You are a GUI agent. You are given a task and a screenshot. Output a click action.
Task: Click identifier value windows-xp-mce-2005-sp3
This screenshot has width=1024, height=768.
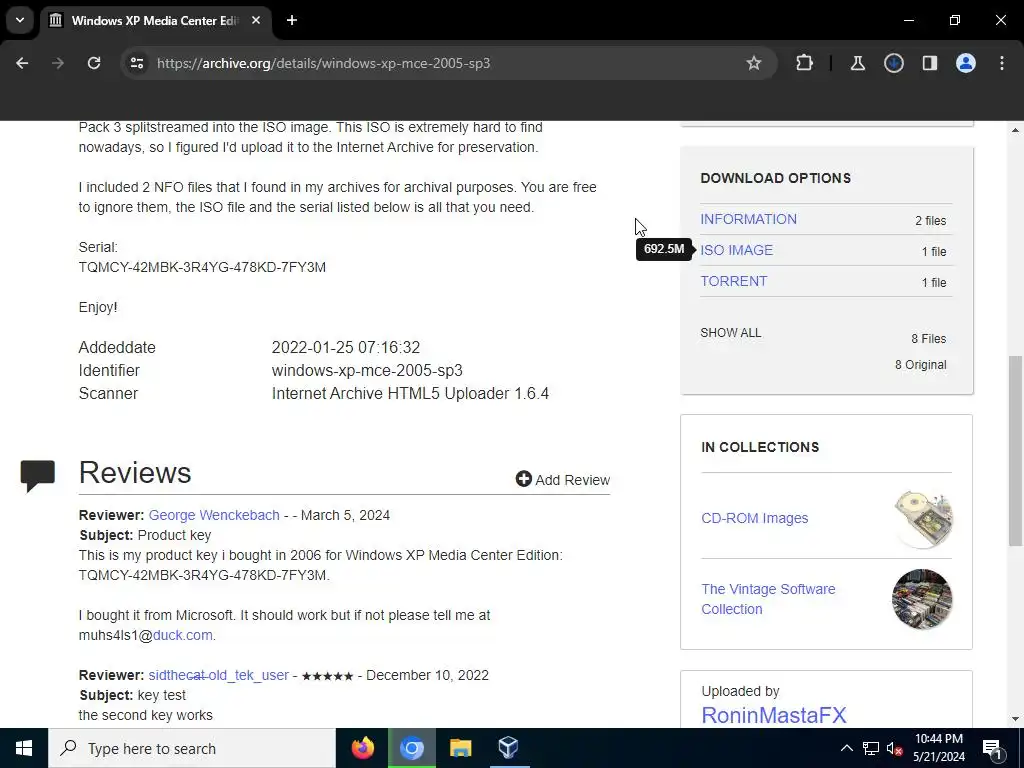[x=367, y=370]
